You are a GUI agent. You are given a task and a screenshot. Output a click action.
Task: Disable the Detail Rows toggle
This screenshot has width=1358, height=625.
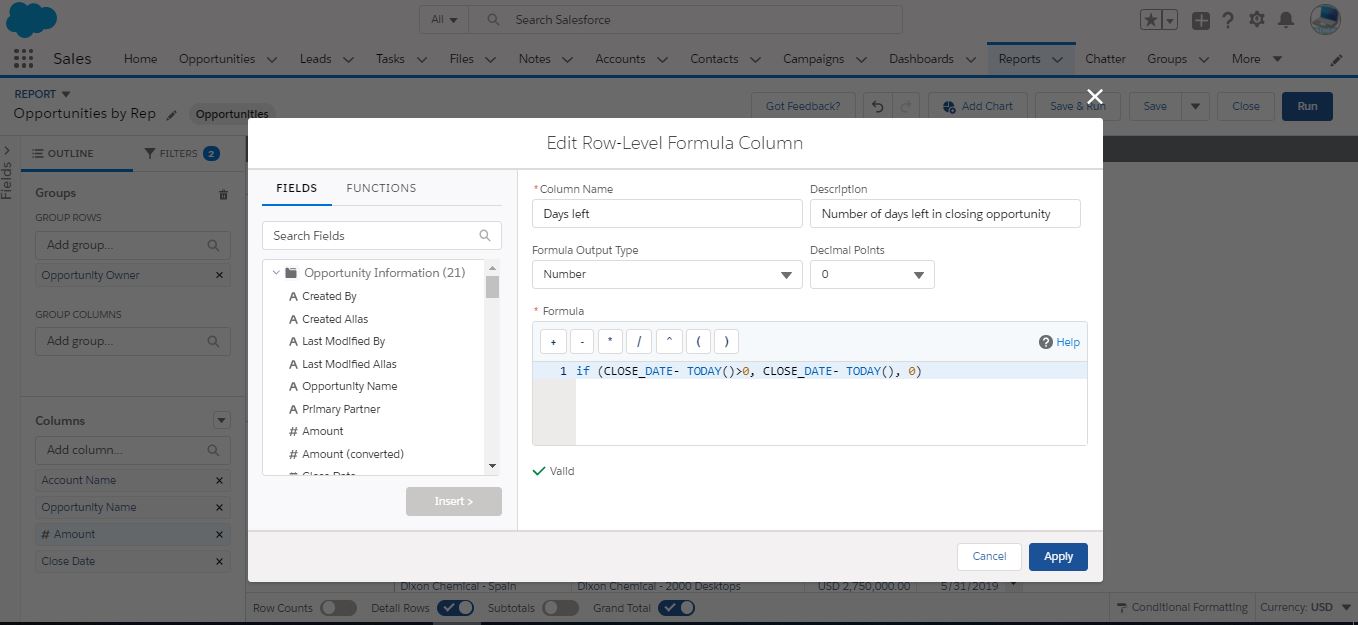pos(456,607)
